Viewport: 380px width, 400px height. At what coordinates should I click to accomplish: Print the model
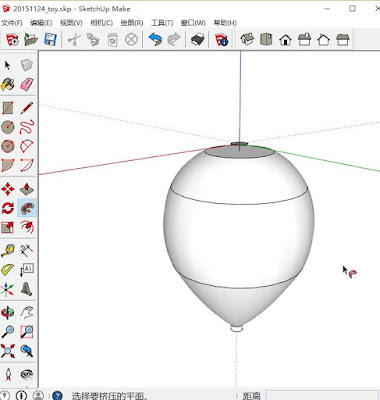click(198, 40)
